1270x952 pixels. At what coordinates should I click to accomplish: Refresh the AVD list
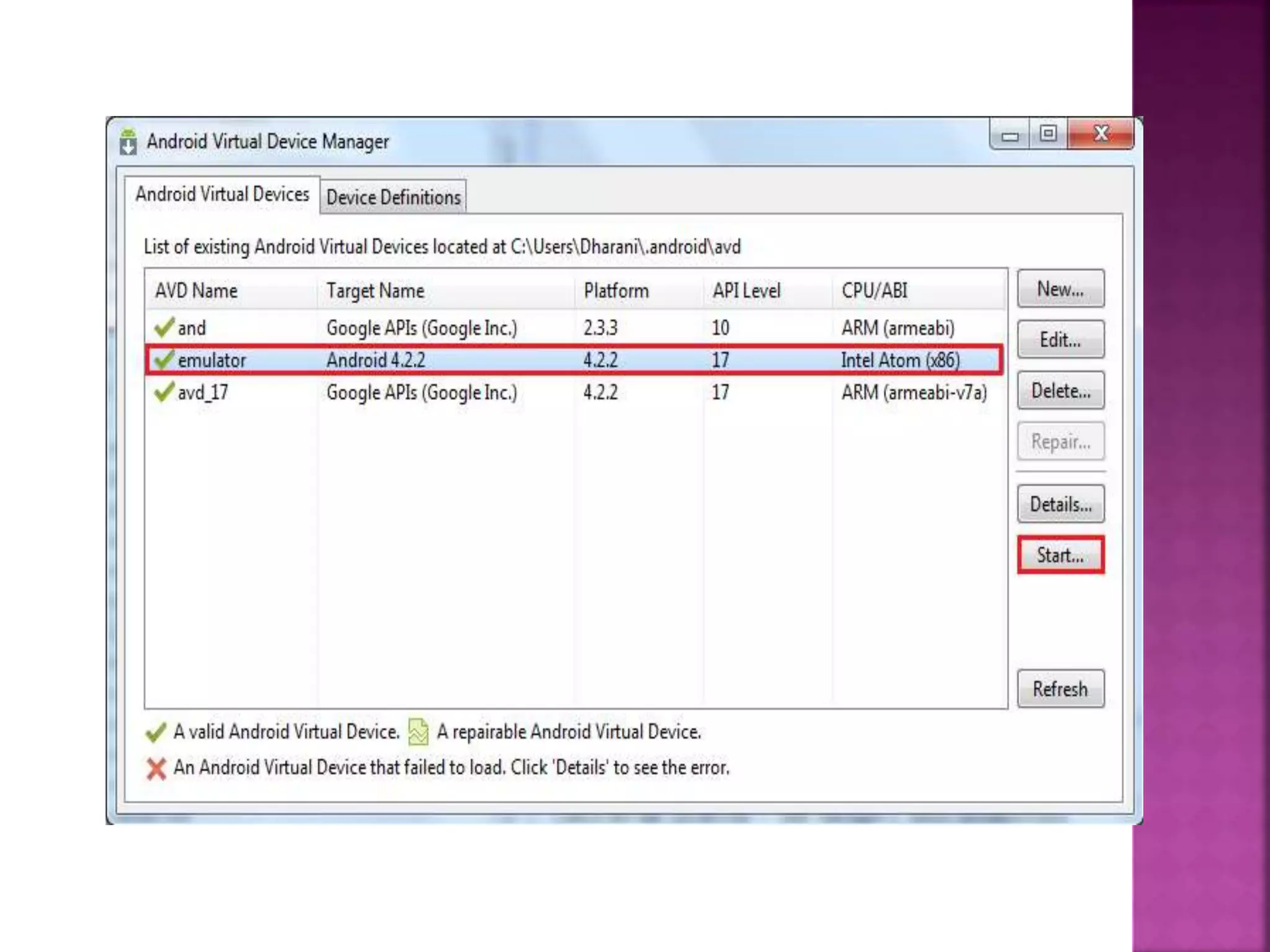(1060, 689)
